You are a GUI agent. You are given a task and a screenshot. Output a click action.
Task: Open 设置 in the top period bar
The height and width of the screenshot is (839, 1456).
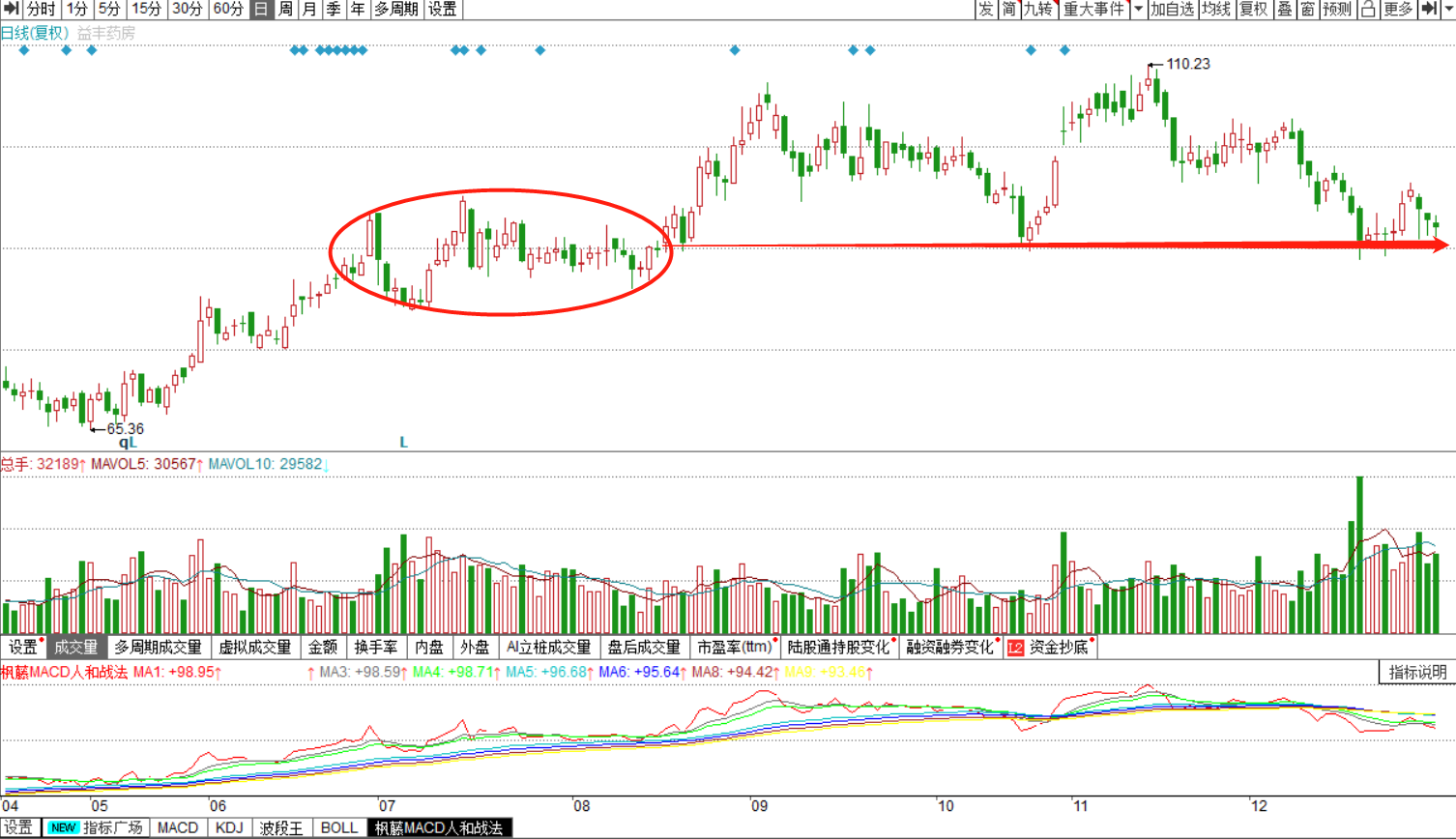coord(443,9)
